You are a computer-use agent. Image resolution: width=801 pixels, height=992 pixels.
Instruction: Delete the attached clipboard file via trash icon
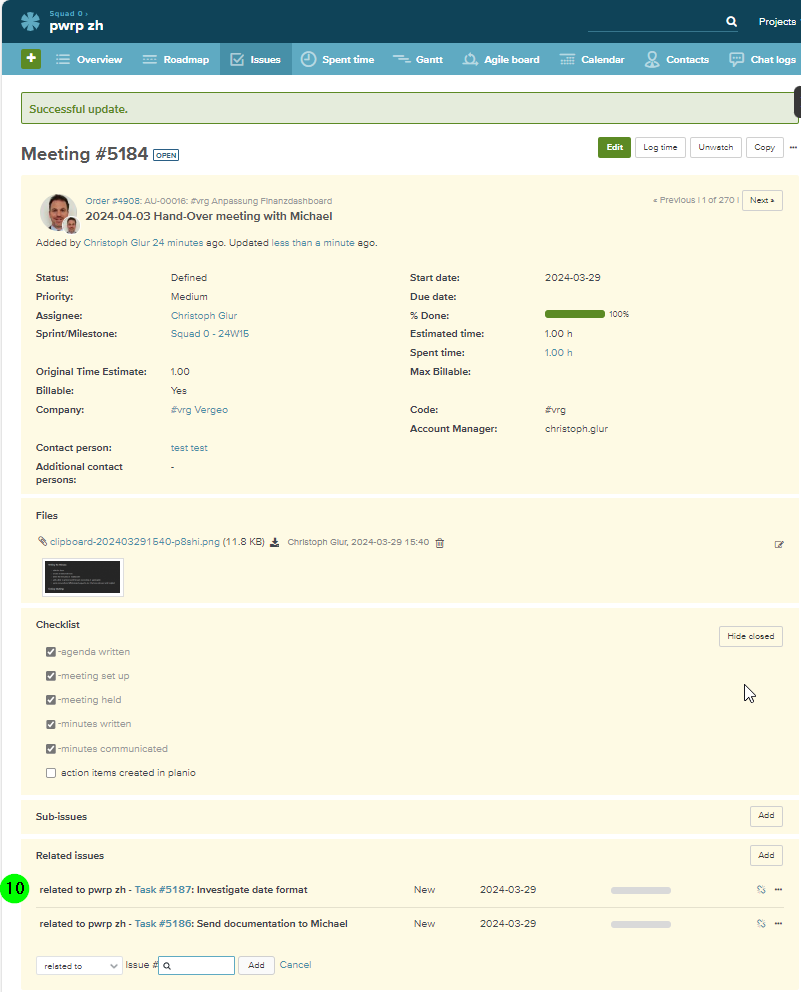(440, 543)
